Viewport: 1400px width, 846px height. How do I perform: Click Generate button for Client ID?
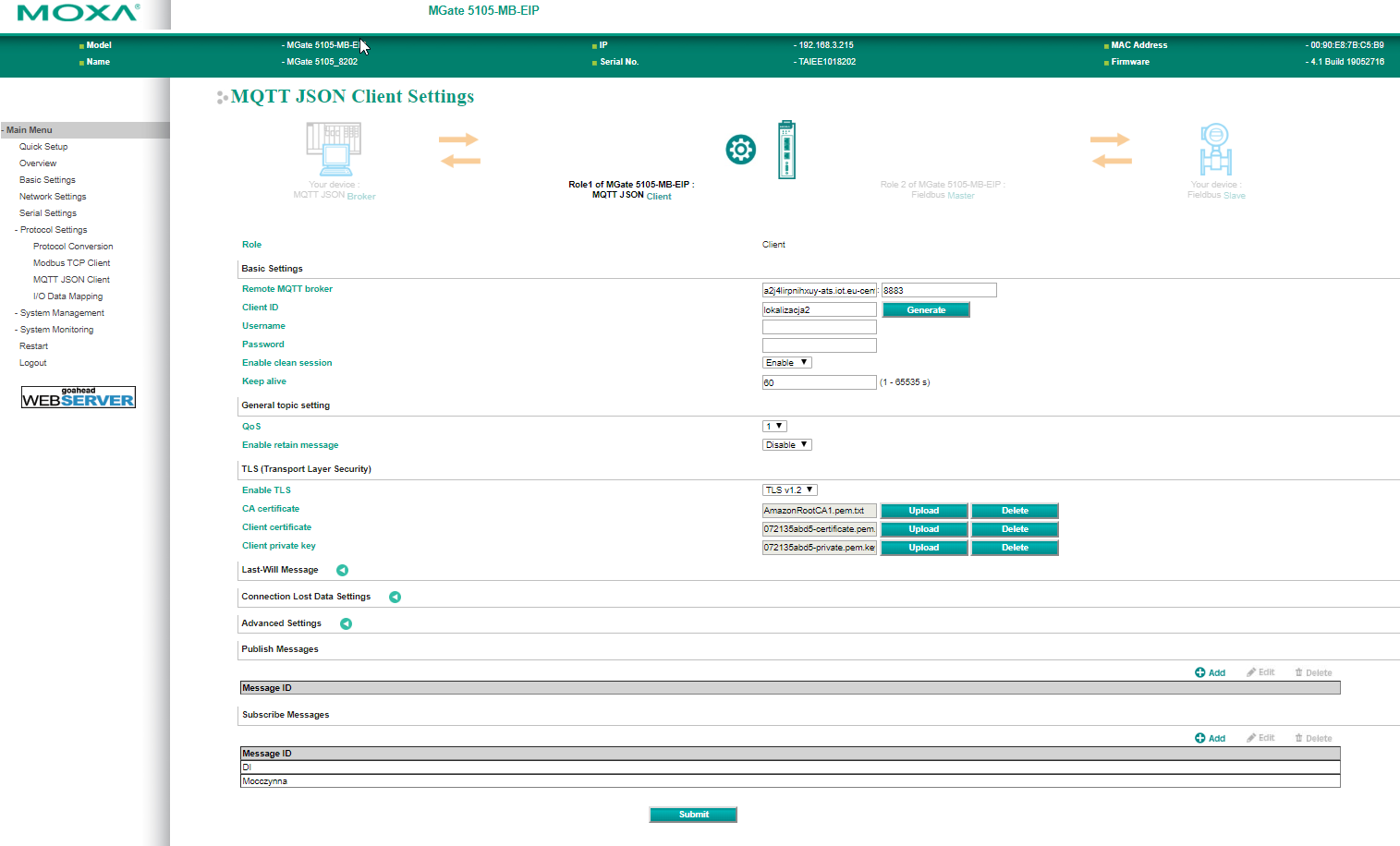[926, 310]
